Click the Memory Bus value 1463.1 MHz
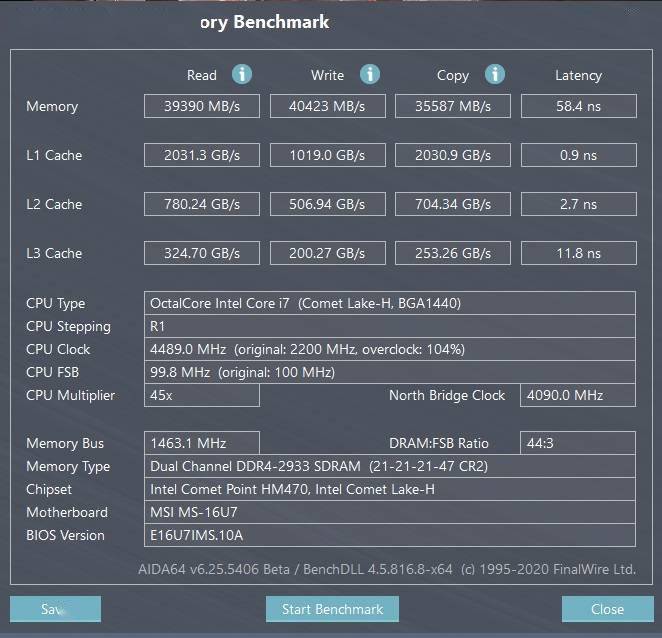The height and width of the screenshot is (638, 662). 202,443
